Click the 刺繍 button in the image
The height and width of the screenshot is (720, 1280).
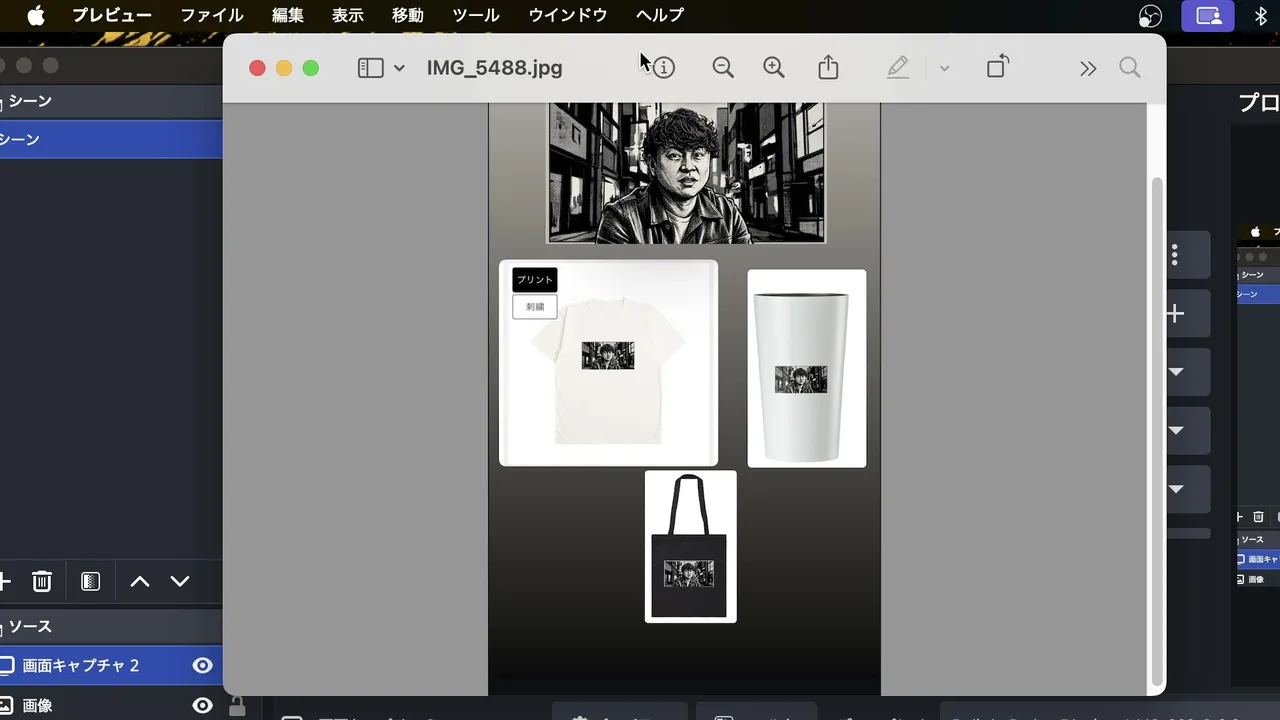[535, 307]
